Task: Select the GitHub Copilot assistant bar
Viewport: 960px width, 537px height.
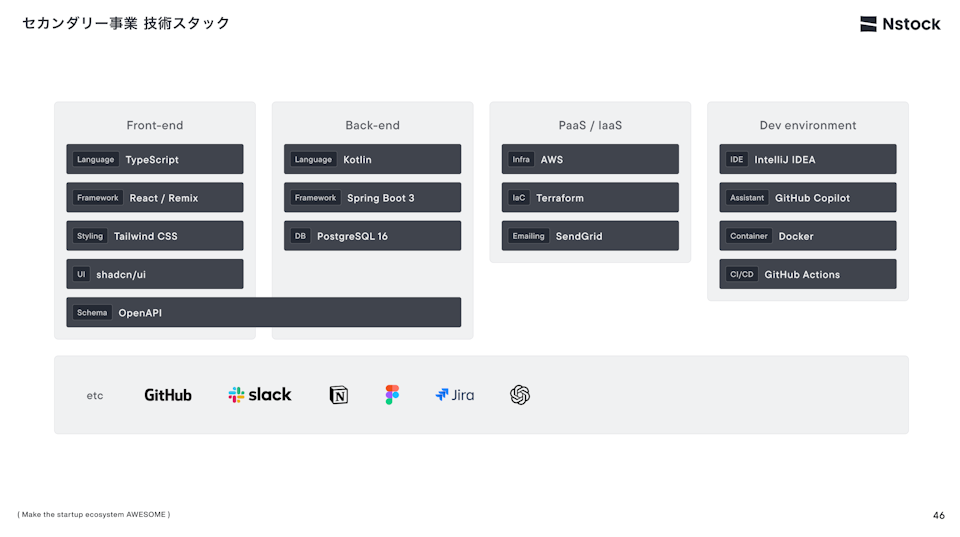Action: (x=808, y=198)
